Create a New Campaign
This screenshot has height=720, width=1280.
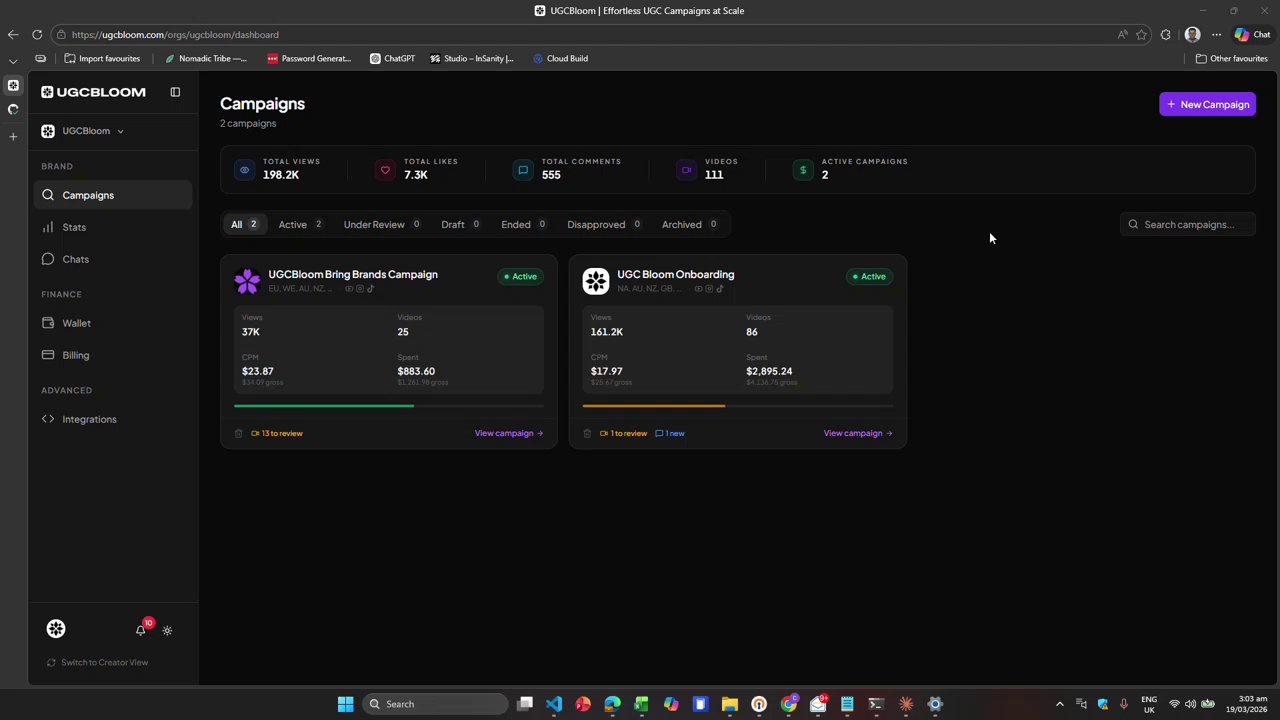pyautogui.click(x=1207, y=104)
